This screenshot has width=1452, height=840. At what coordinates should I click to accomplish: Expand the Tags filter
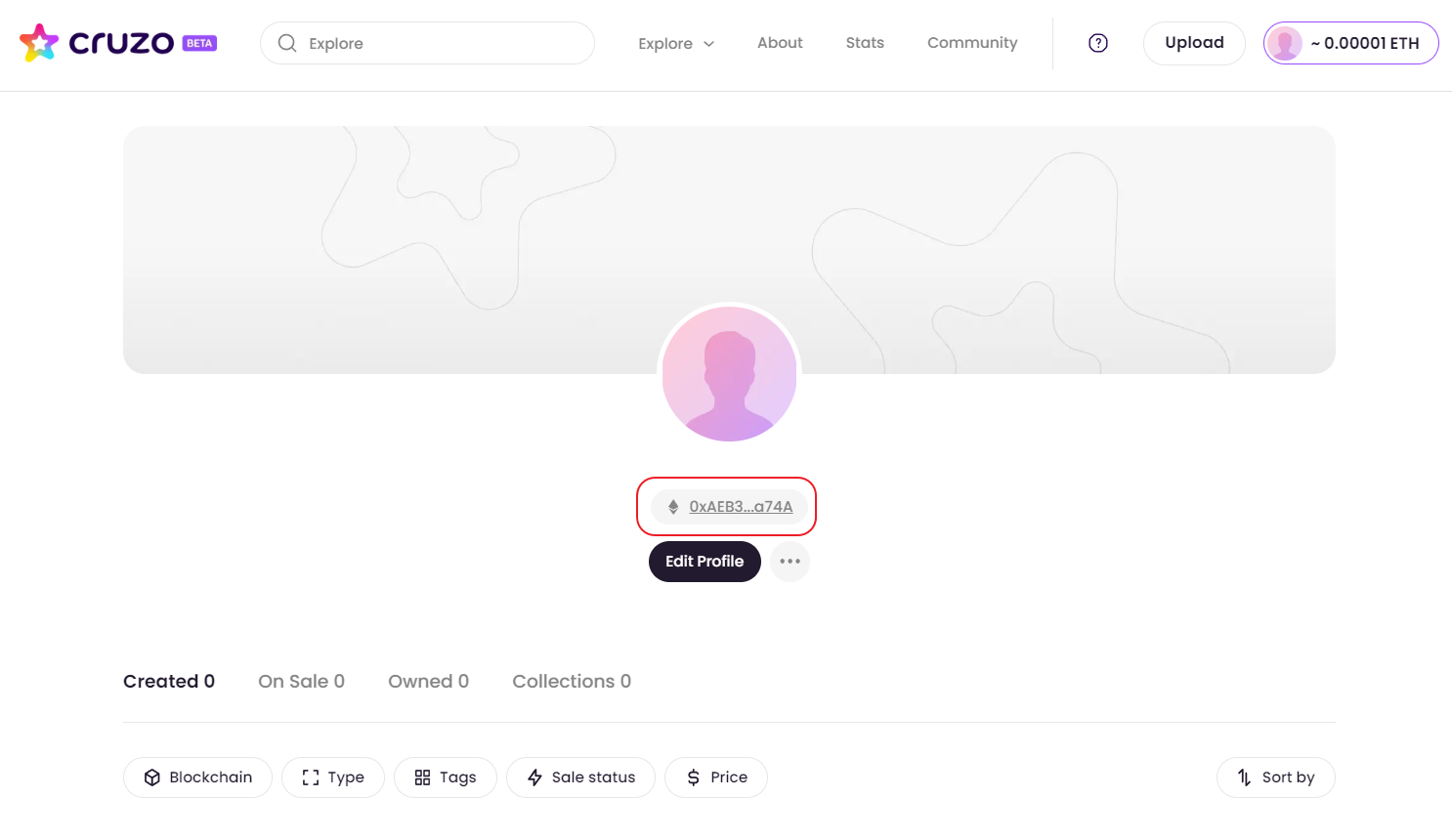445,777
